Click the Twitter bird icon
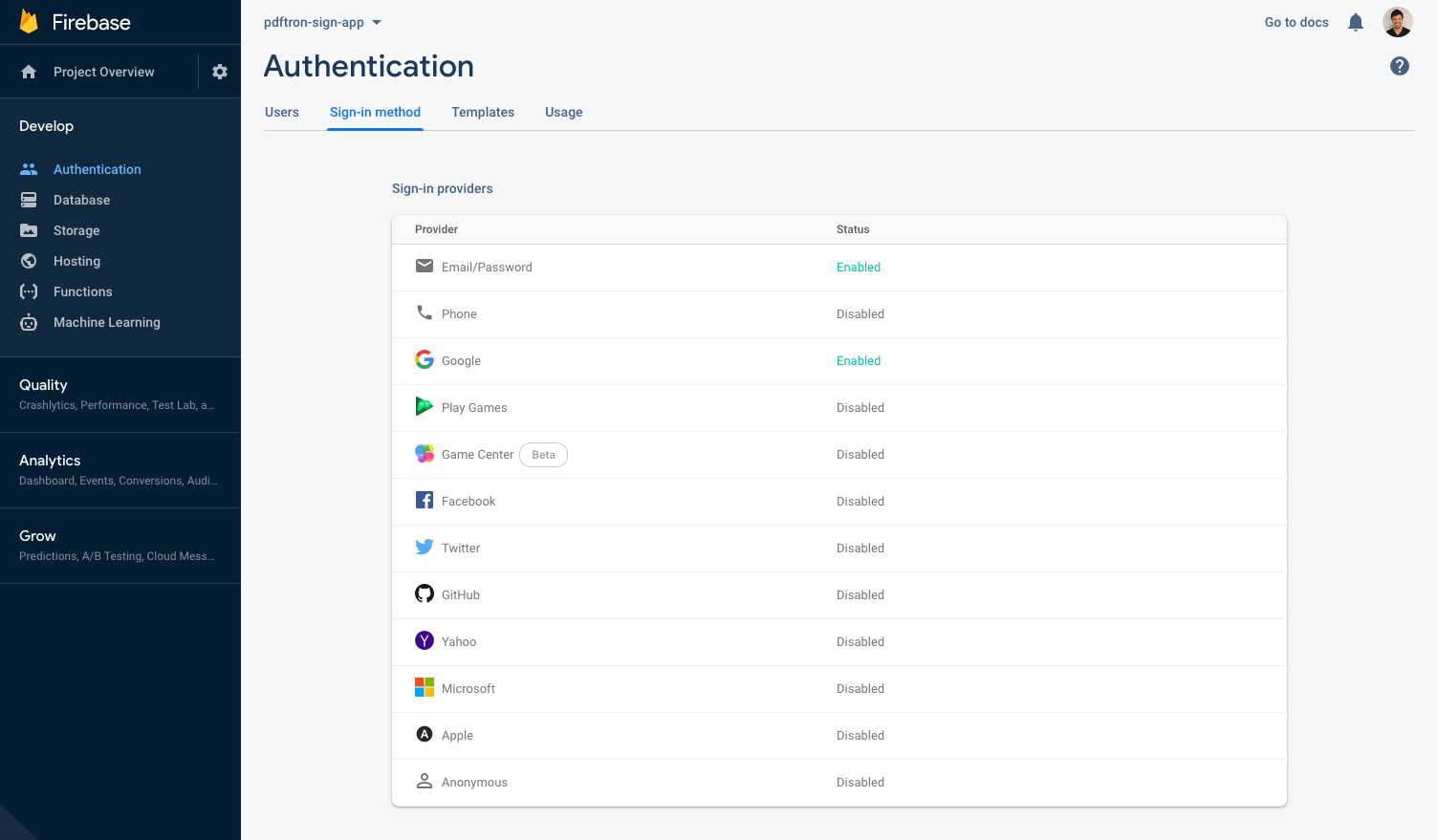The width and height of the screenshot is (1438, 840). (x=425, y=547)
